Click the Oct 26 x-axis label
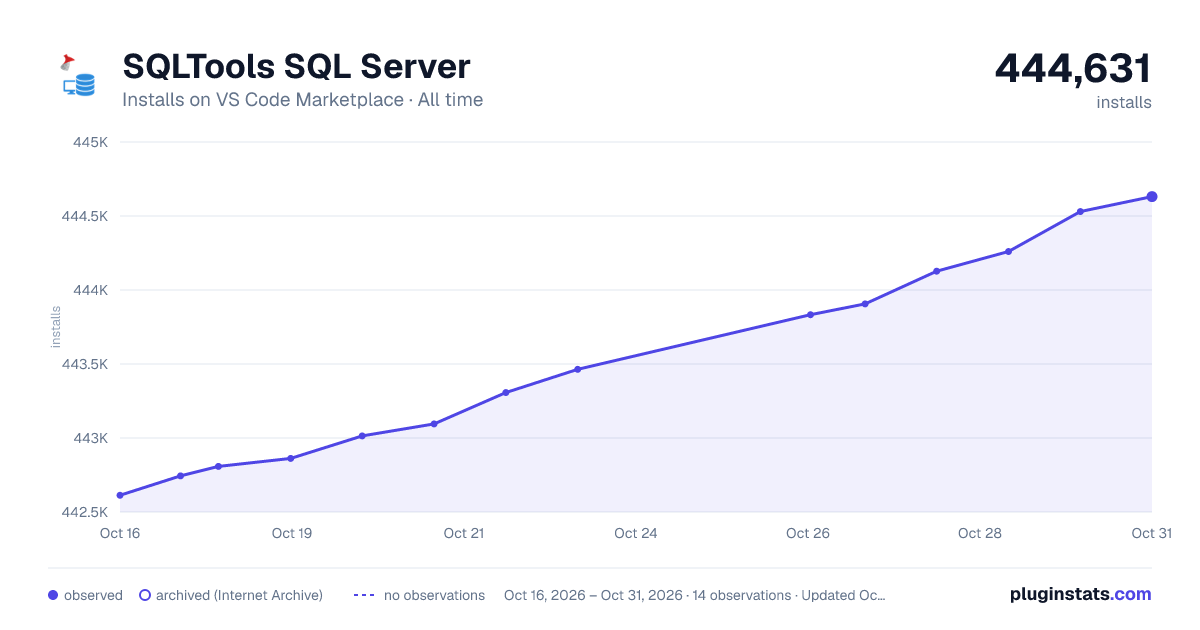This screenshot has height=630, width=1200. [808, 533]
